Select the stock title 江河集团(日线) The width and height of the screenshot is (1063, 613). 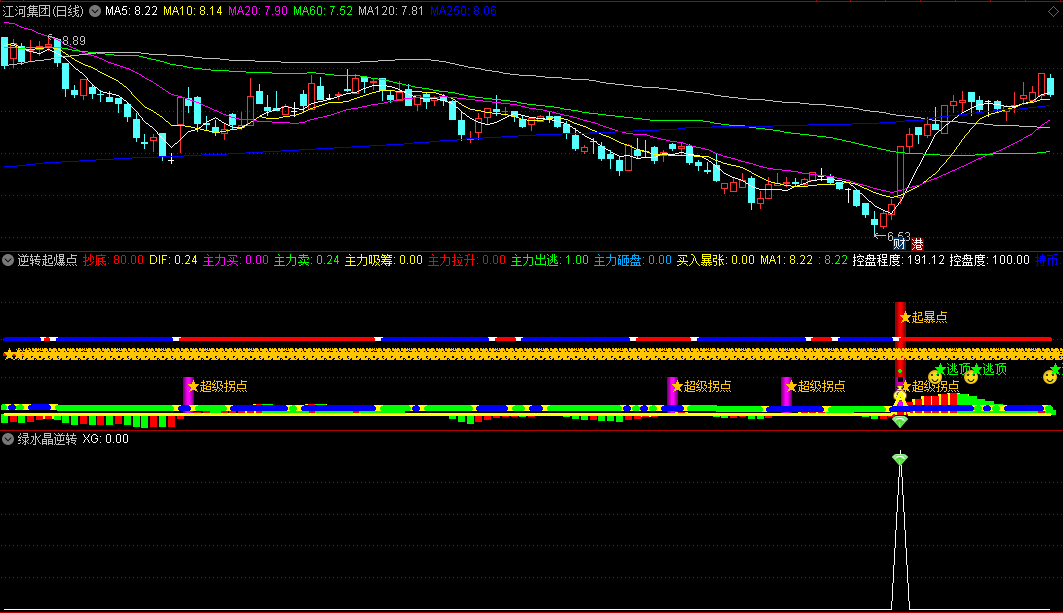(43, 11)
